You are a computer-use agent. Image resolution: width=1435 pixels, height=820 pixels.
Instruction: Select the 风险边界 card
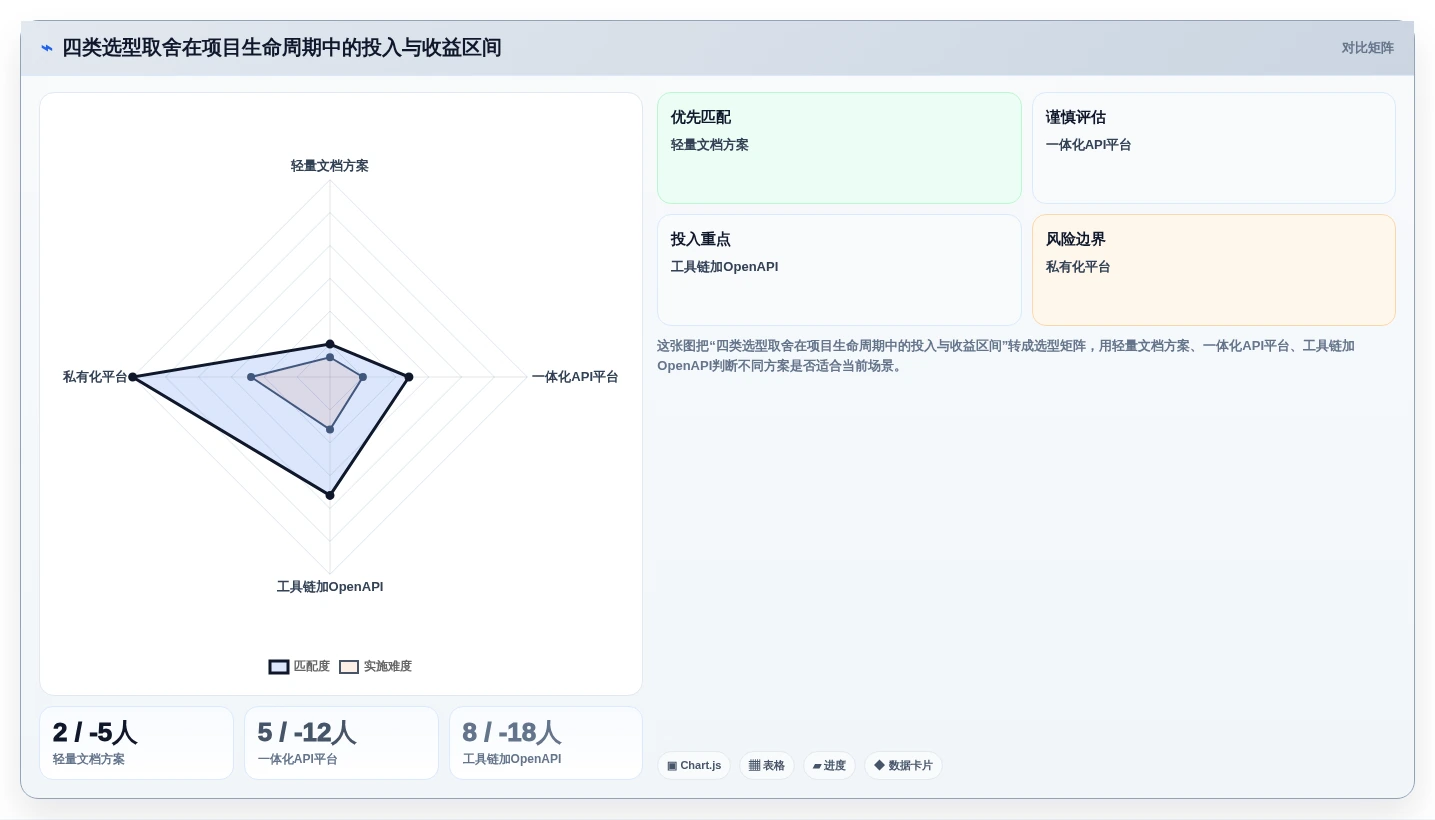point(1214,270)
